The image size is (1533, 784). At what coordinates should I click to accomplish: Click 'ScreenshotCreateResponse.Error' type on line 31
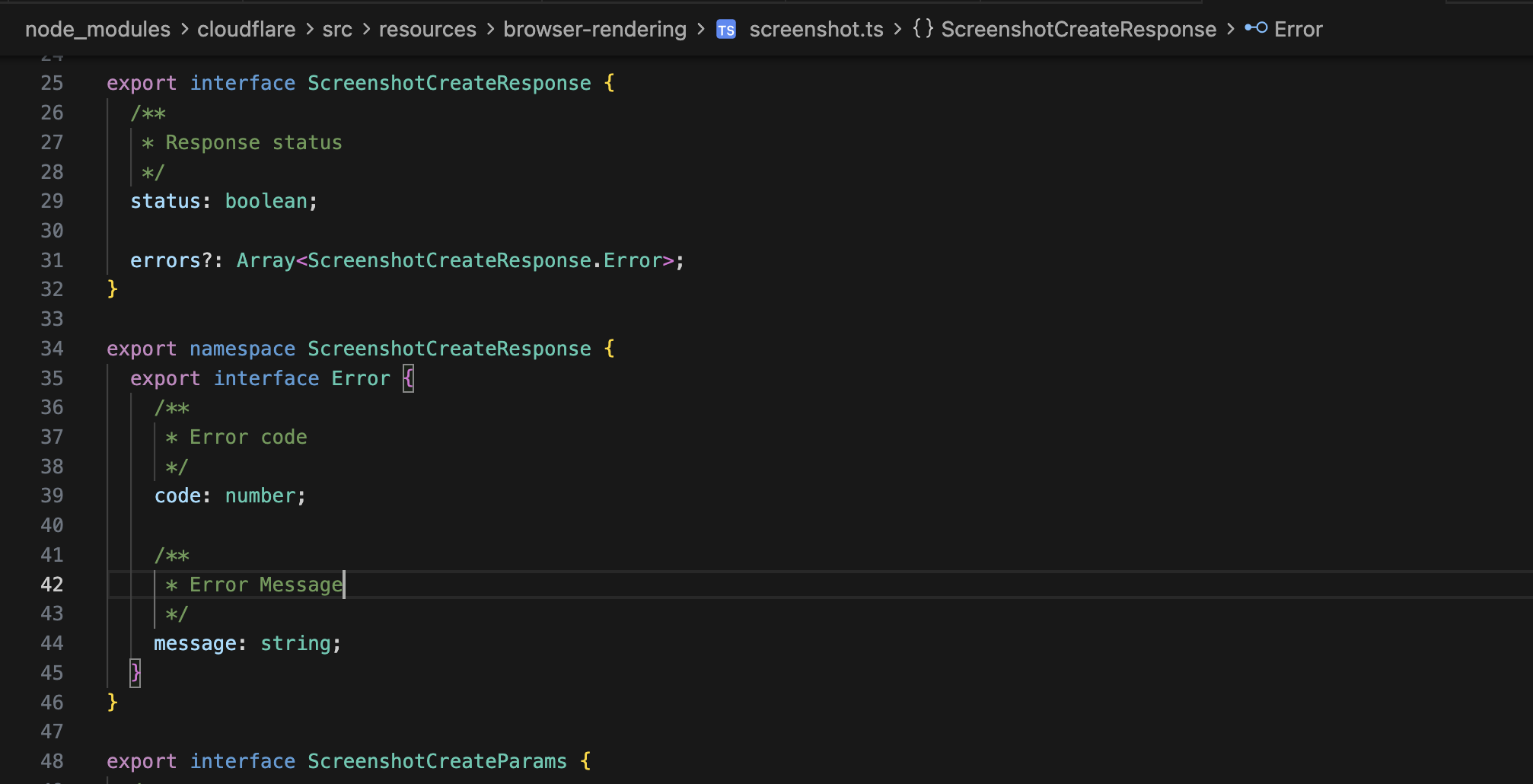485,260
